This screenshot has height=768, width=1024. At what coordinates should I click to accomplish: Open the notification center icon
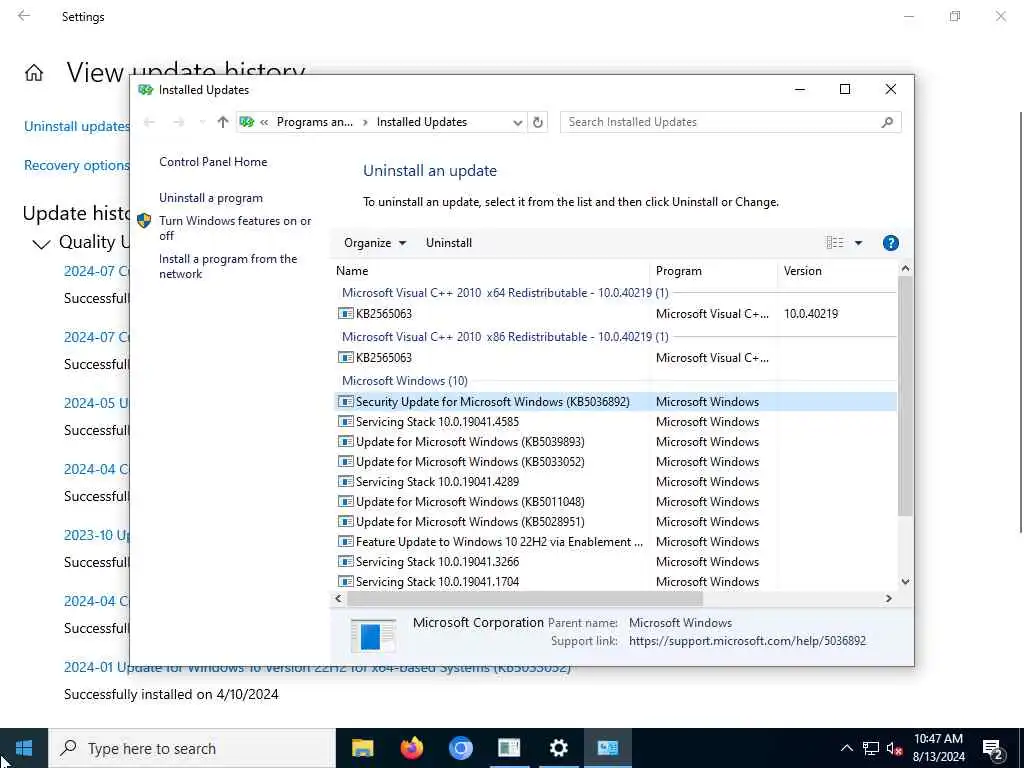(x=993, y=749)
